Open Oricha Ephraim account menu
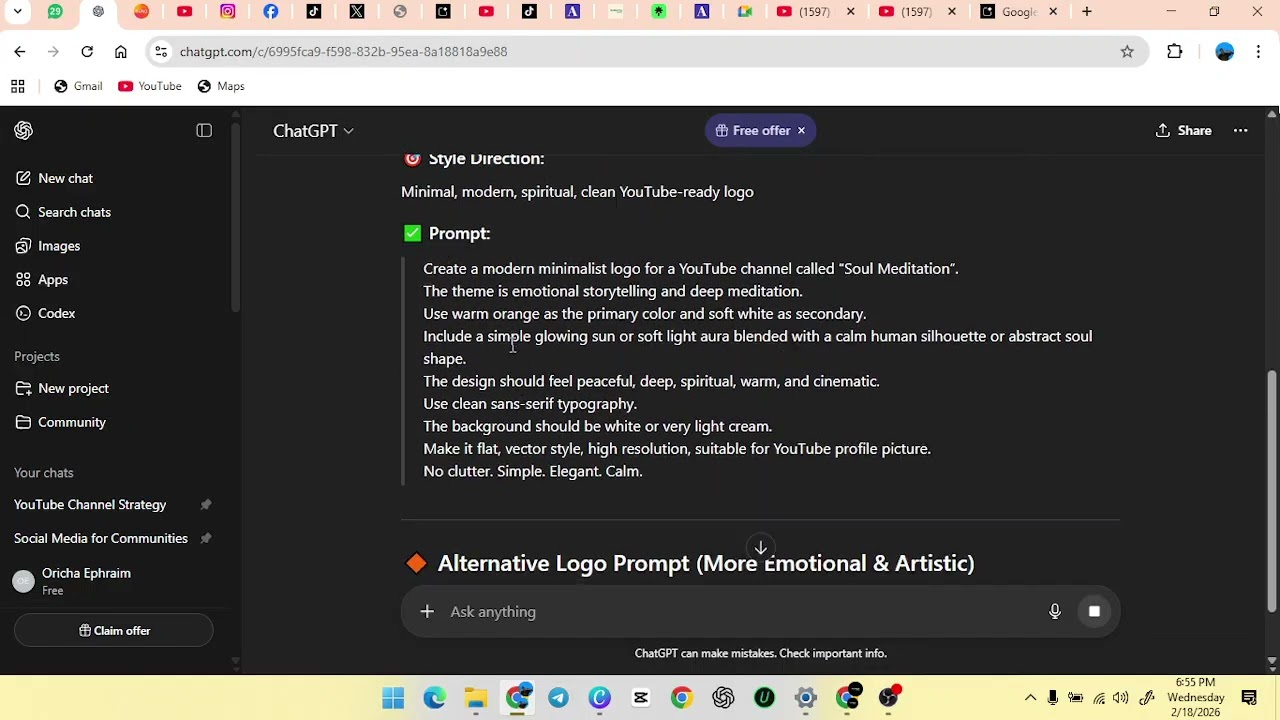The width and height of the screenshot is (1280, 720). click(x=113, y=581)
